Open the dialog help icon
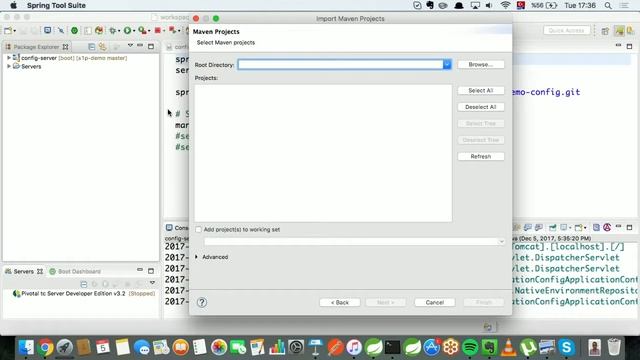The width and height of the screenshot is (640, 360). 202,302
